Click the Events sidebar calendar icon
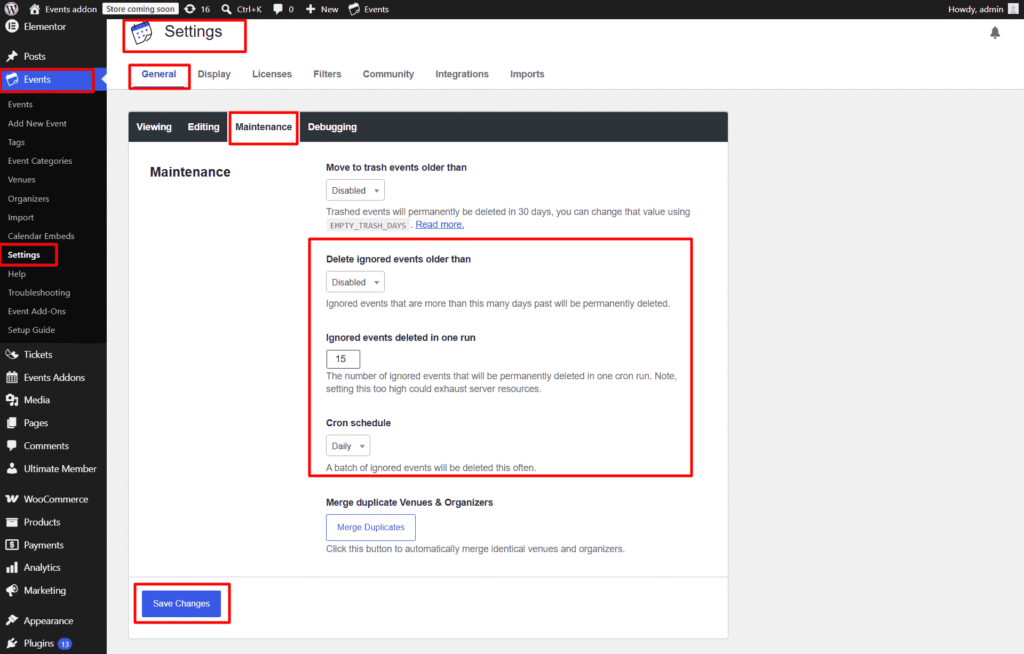 tap(12, 80)
